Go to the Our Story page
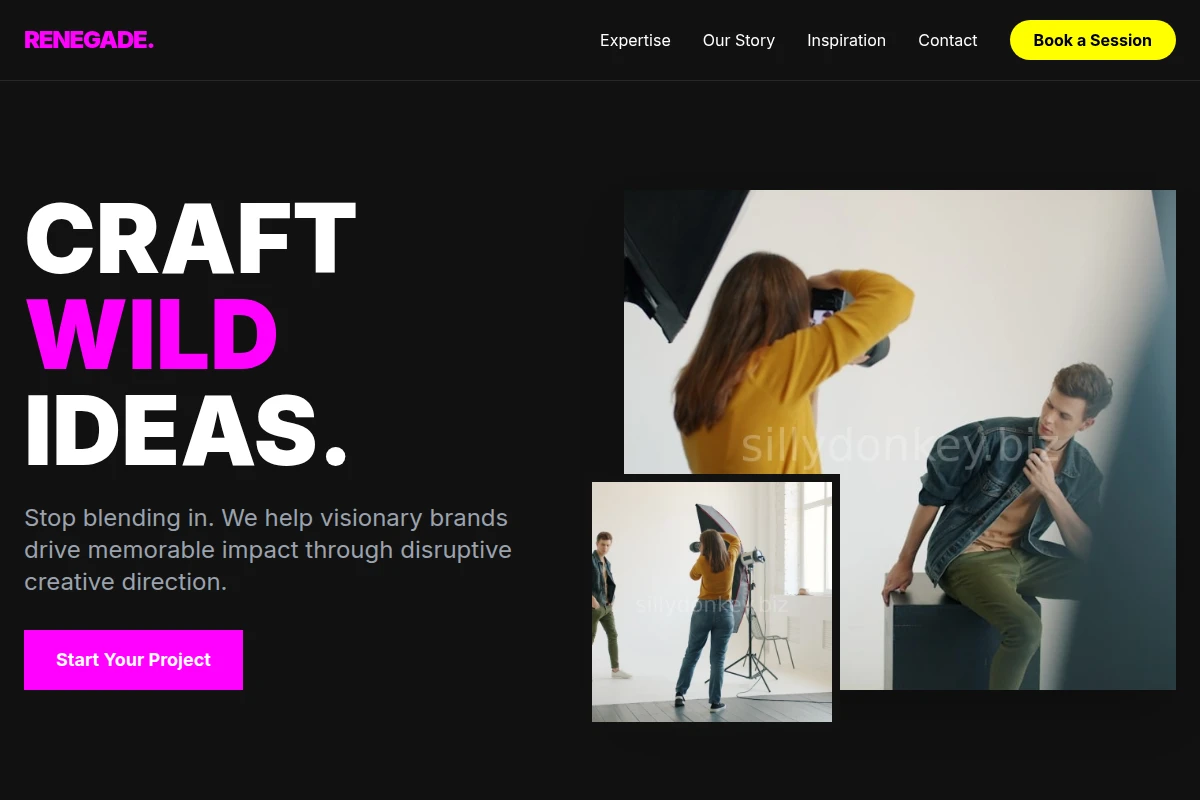 739,40
